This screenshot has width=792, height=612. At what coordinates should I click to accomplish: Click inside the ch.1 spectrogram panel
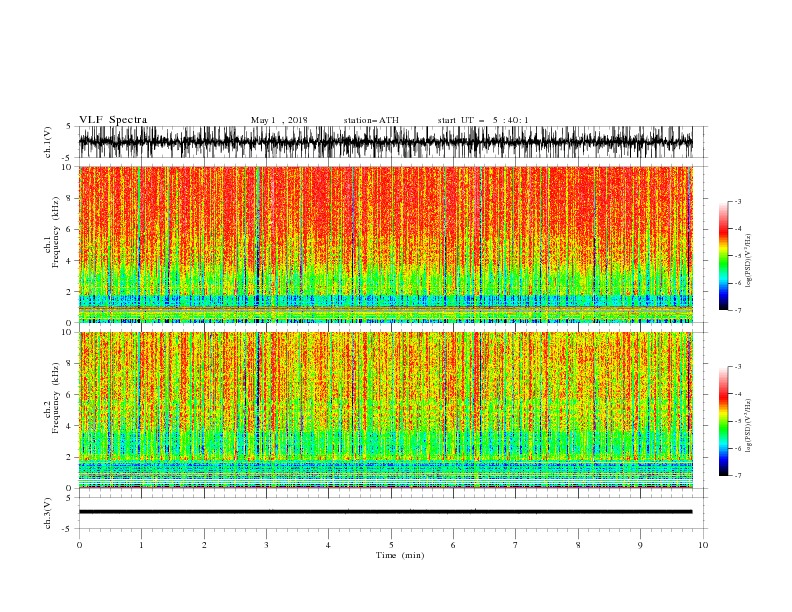point(385,244)
